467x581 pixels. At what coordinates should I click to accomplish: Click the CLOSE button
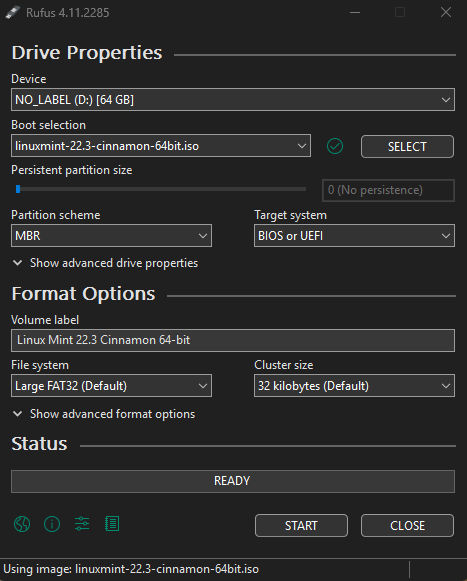click(407, 525)
